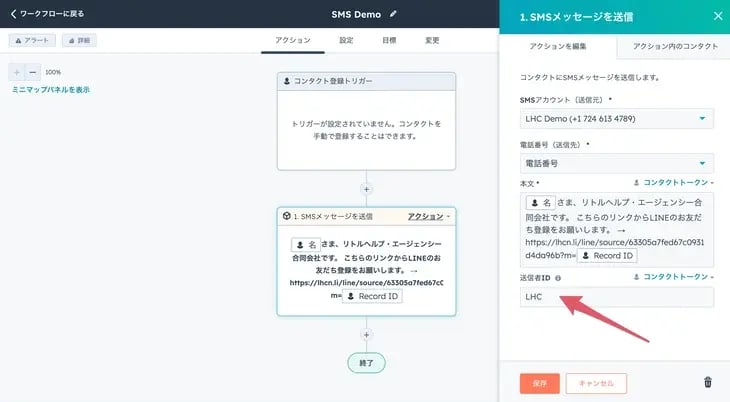Select アクション内のコンタクト tab
The image size is (730, 402).
click(x=675, y=46)
